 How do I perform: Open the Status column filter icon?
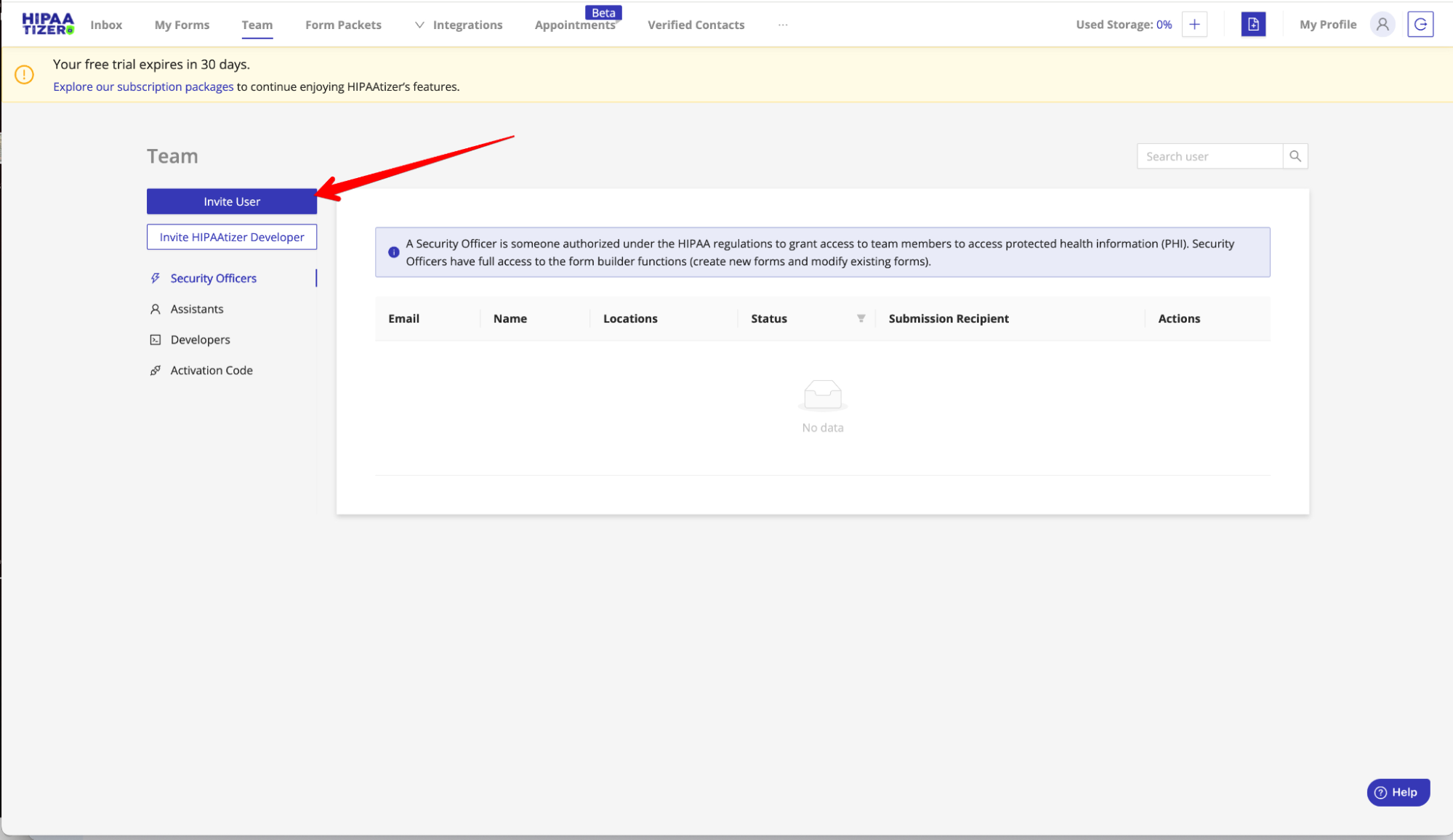click(x=861, y=318)
